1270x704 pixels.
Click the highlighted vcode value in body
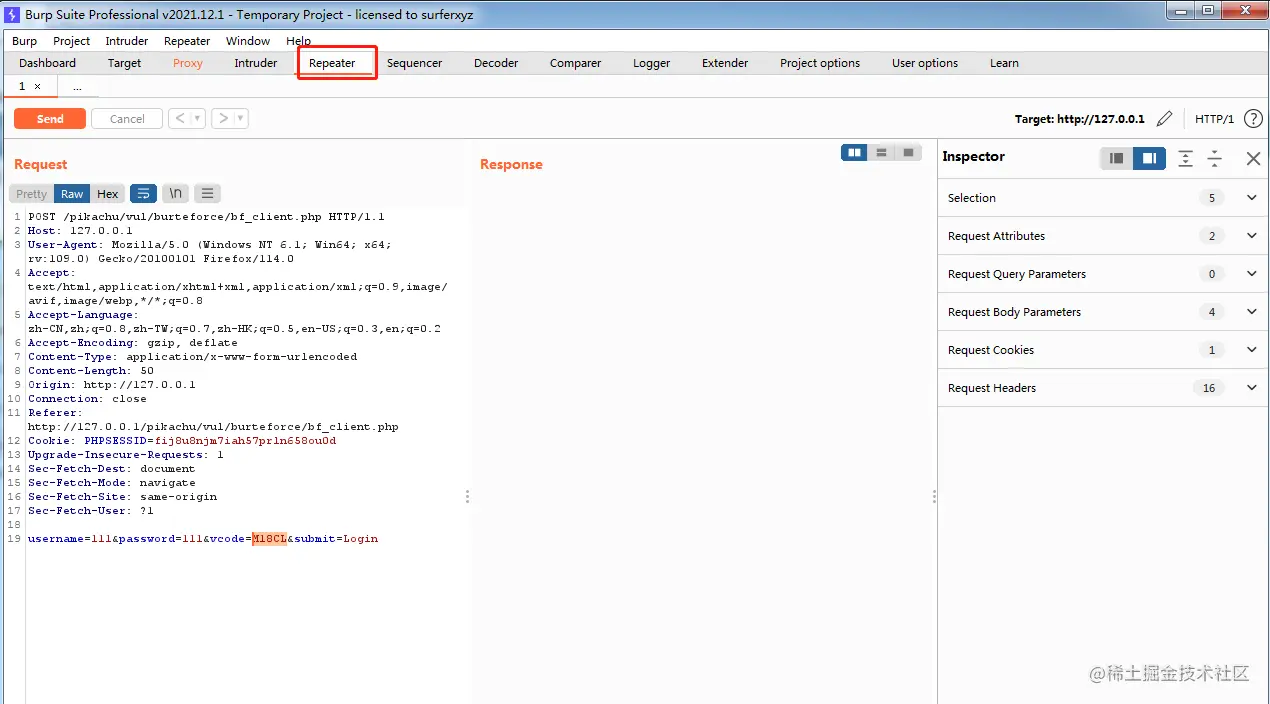[269, 539]
